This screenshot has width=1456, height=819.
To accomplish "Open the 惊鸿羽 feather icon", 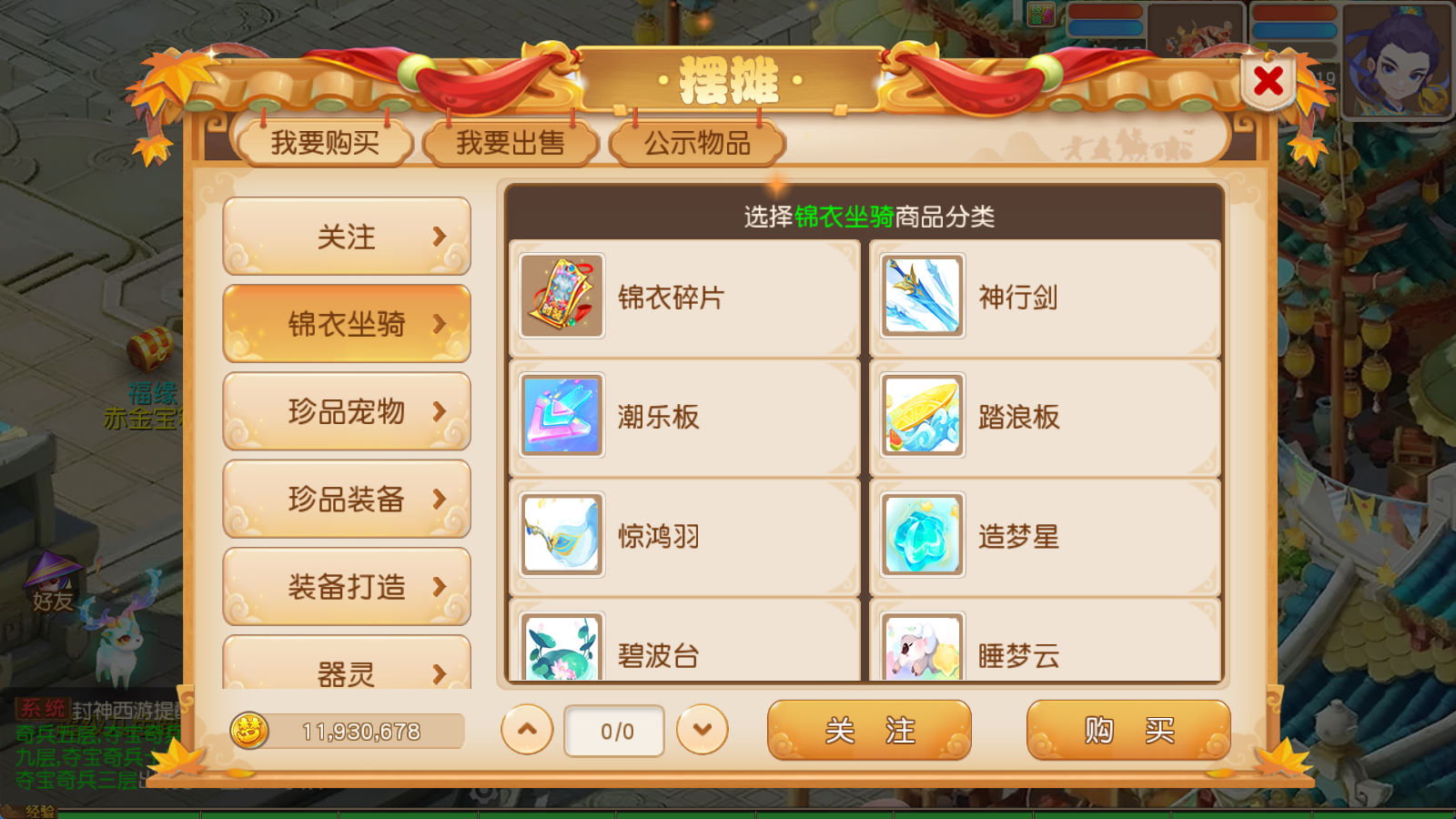I will click(561, 535).
